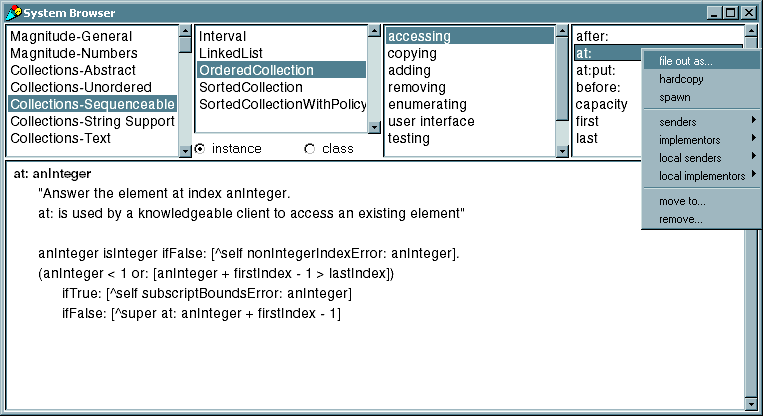This screenshot has height=416, width=763.
Task: Click 'move to...' in the context menu
Action: coord(682,201)
